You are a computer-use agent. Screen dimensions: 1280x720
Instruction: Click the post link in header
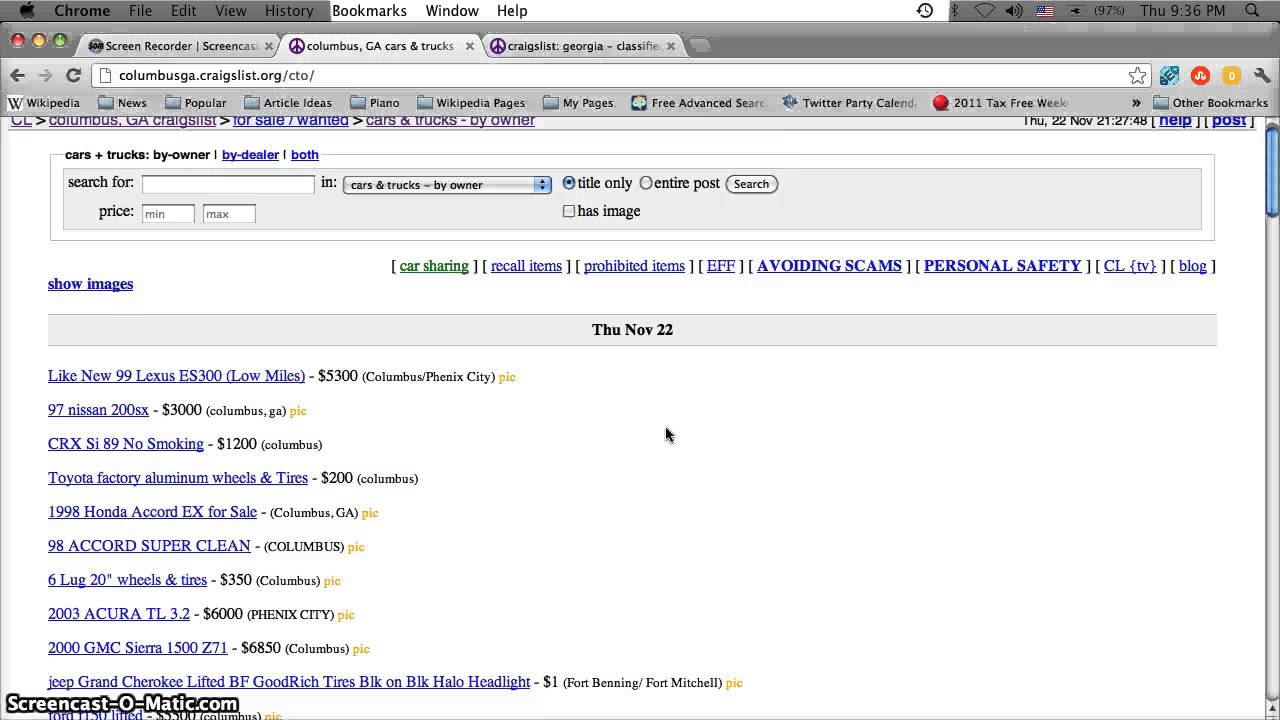click(1229, 120)
